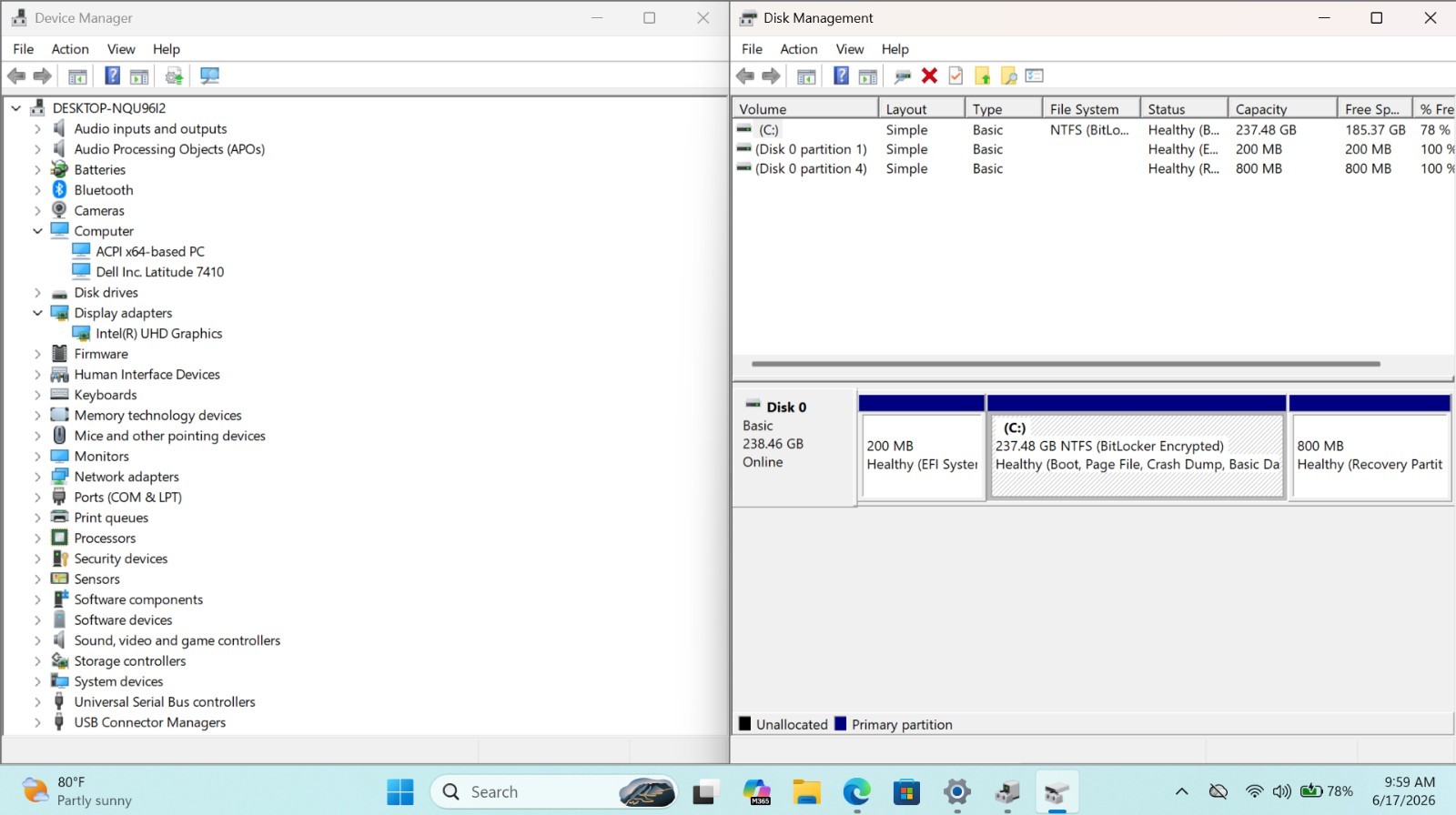Open File Explorer from the taskbar

click(x=806, y=792)
